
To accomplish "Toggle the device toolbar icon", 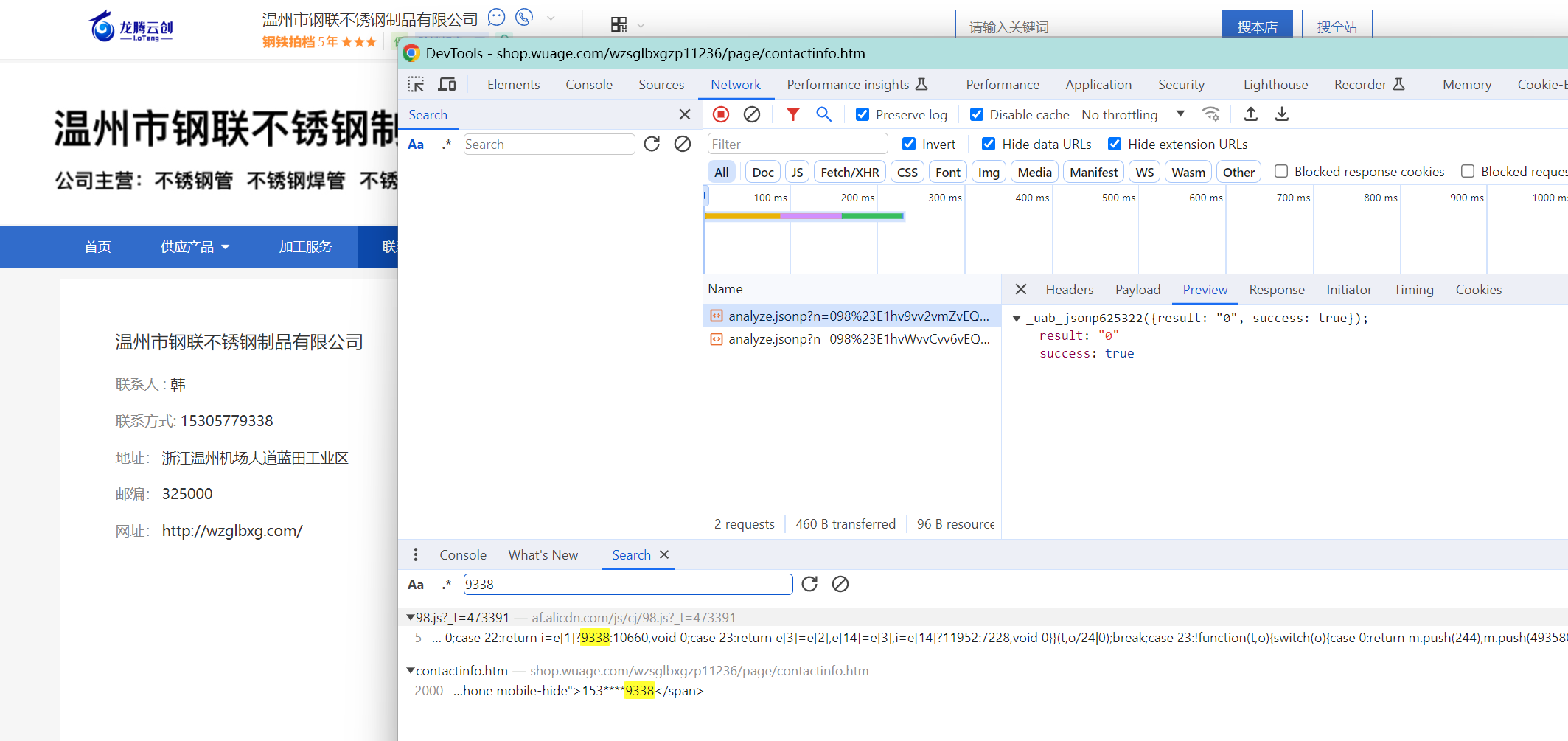I will coord(447,85).
